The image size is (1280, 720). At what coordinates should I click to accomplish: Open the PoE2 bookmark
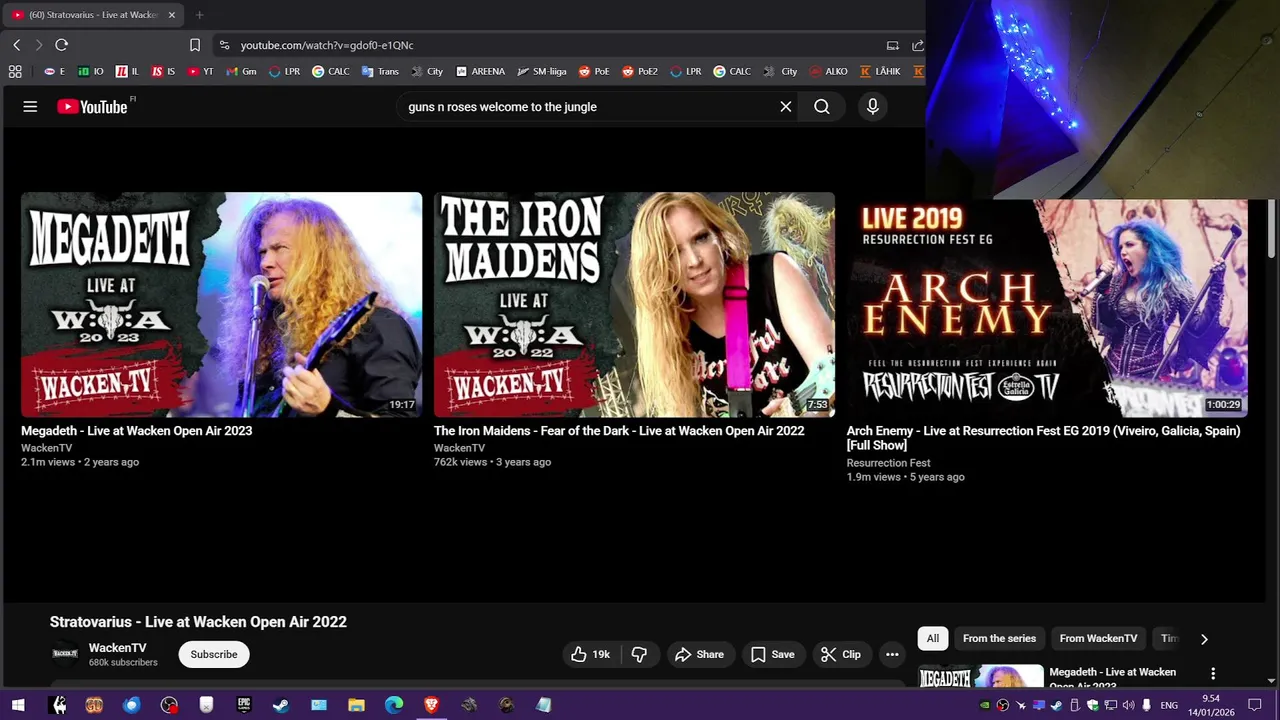click(640, 72)
